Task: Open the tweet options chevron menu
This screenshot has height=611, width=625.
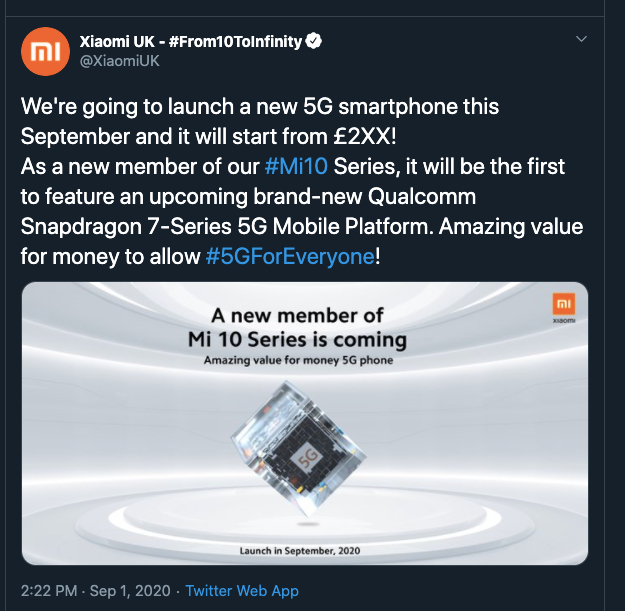Action: (x=581, y=40)
